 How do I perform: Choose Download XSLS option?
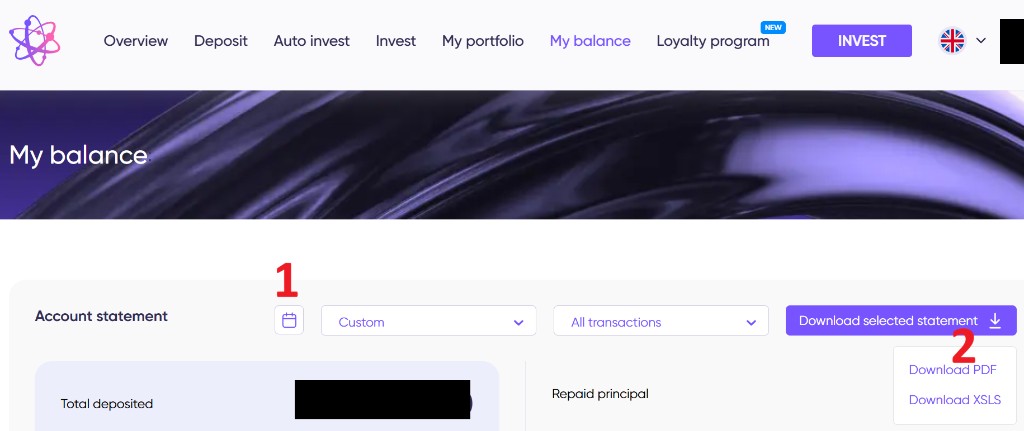(x=954, y=400)
